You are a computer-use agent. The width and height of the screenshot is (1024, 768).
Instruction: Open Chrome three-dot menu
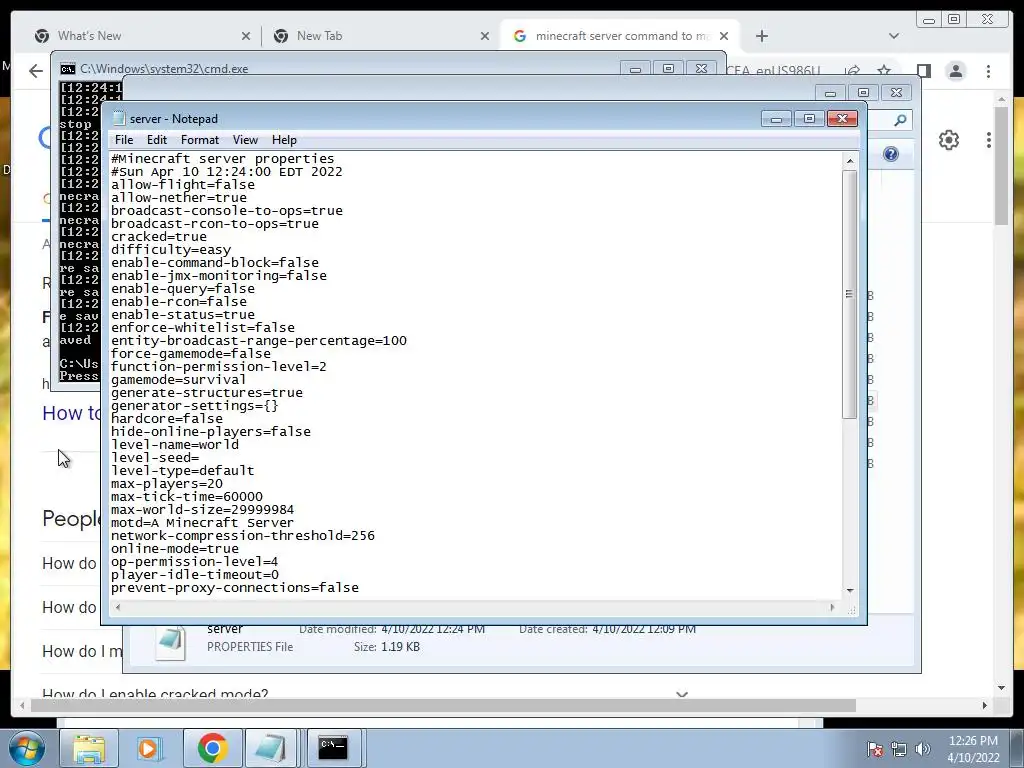point(988,71)
